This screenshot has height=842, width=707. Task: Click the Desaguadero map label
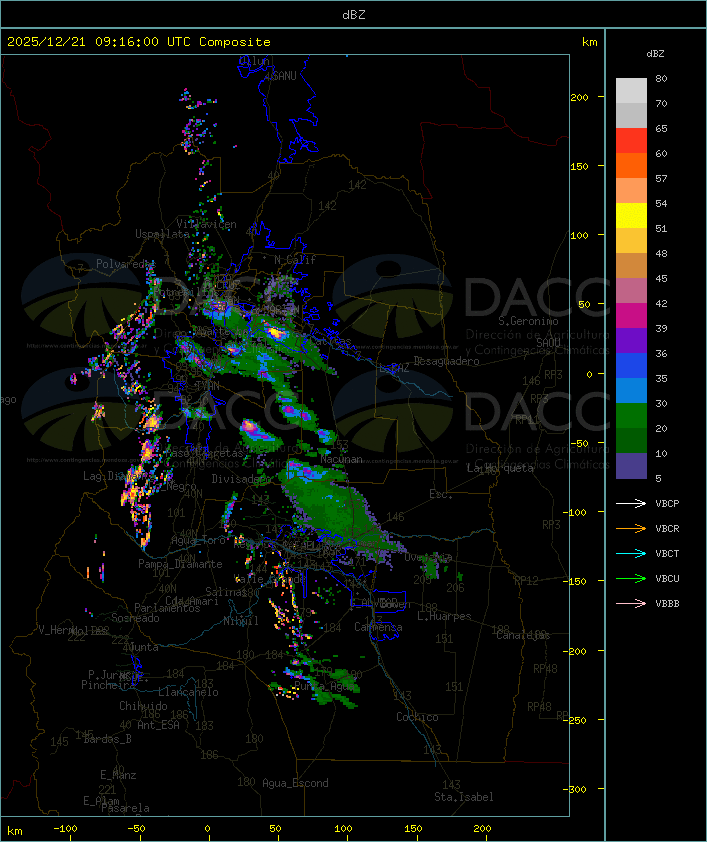pyautogui.click(x=446, y=361)
